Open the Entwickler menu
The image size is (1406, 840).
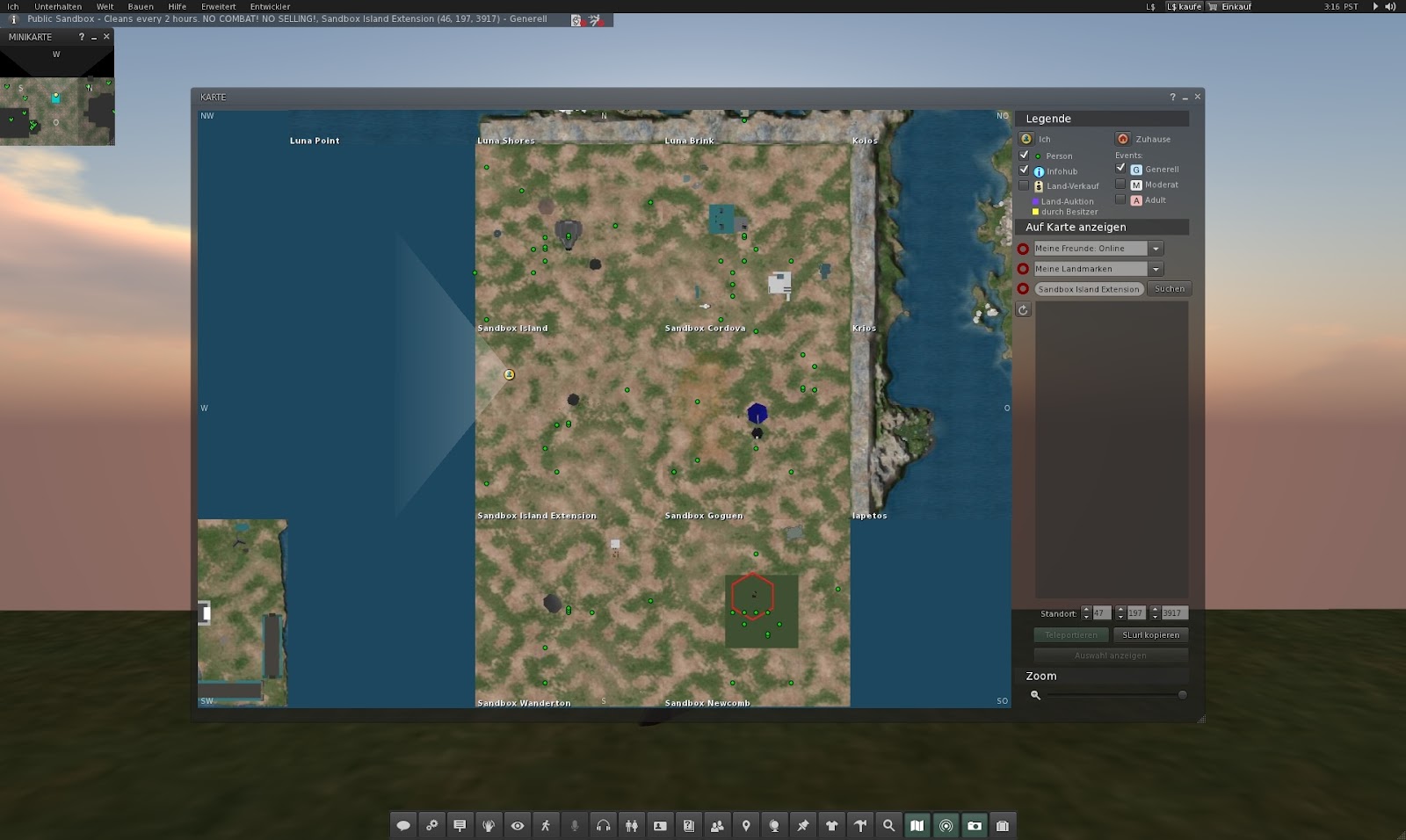(270, 6)
